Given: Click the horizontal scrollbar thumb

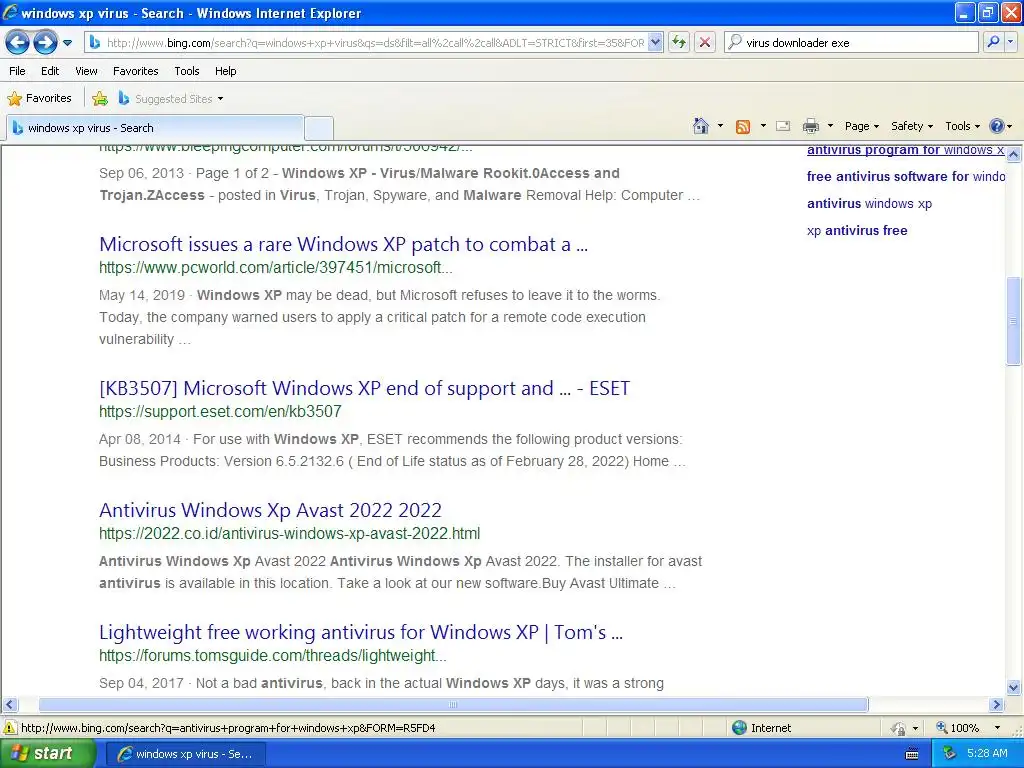Looking at the screenshot, I should [453, 705].
